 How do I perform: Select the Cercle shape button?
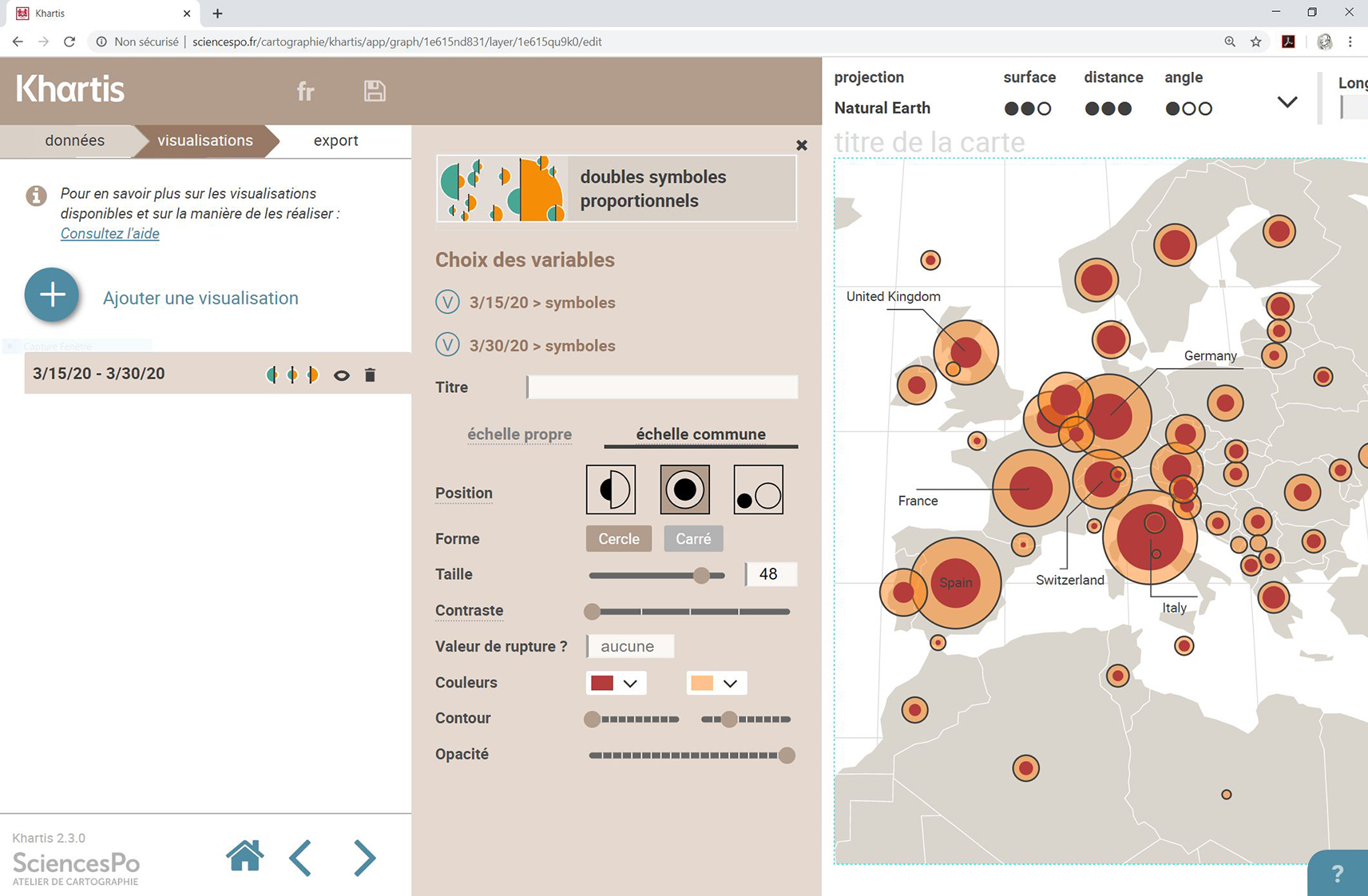(x=619, y=539)
